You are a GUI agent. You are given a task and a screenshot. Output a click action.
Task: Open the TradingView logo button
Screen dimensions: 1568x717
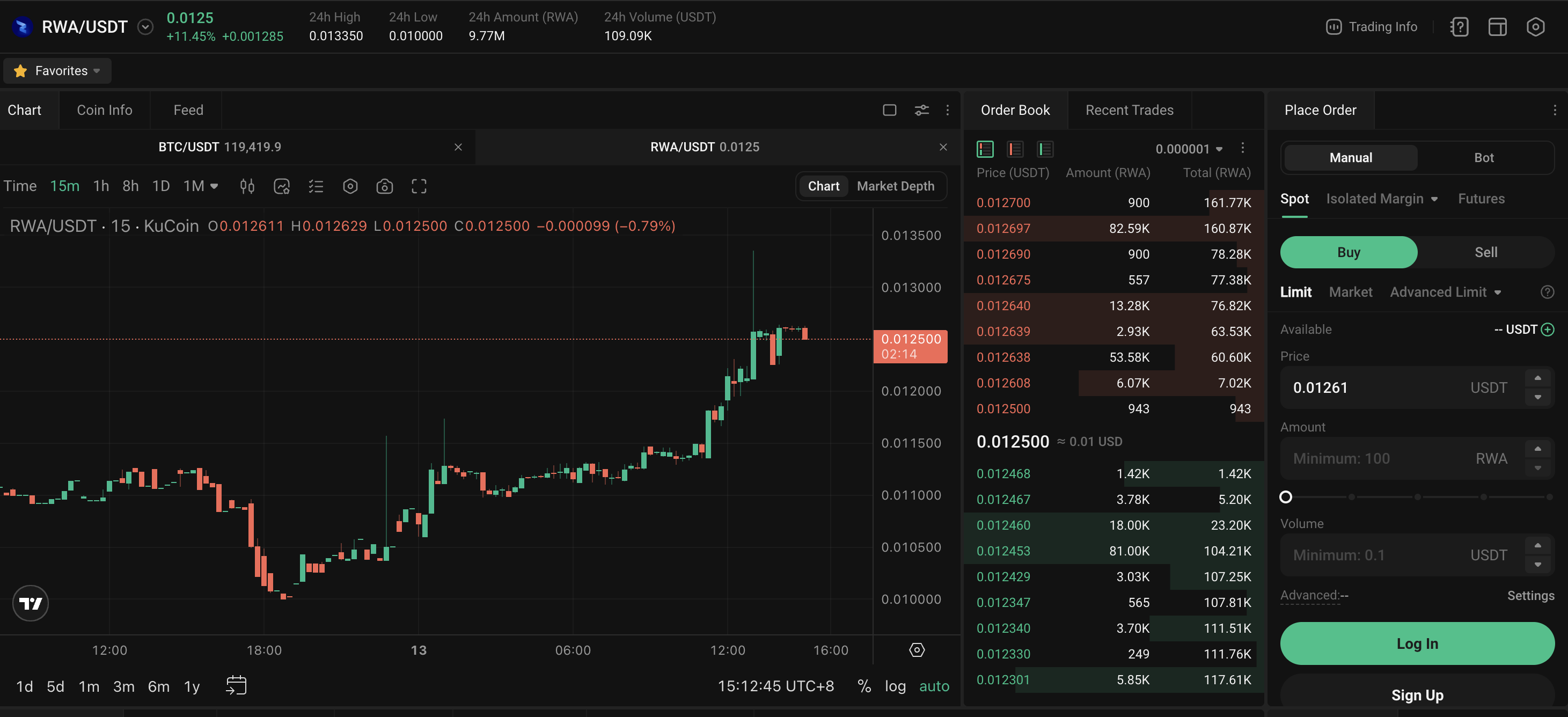point(31,603)
